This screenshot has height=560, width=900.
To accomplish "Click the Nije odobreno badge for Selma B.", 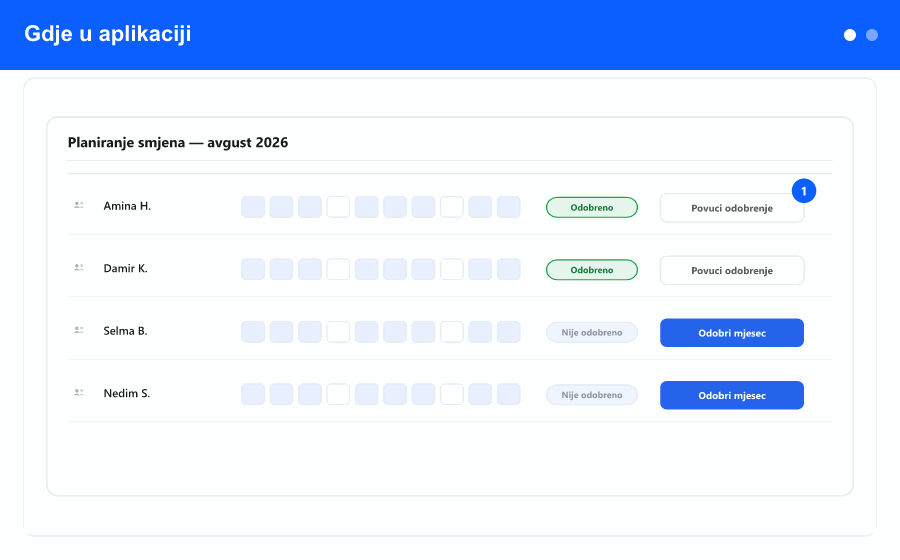I will (592, 332).
